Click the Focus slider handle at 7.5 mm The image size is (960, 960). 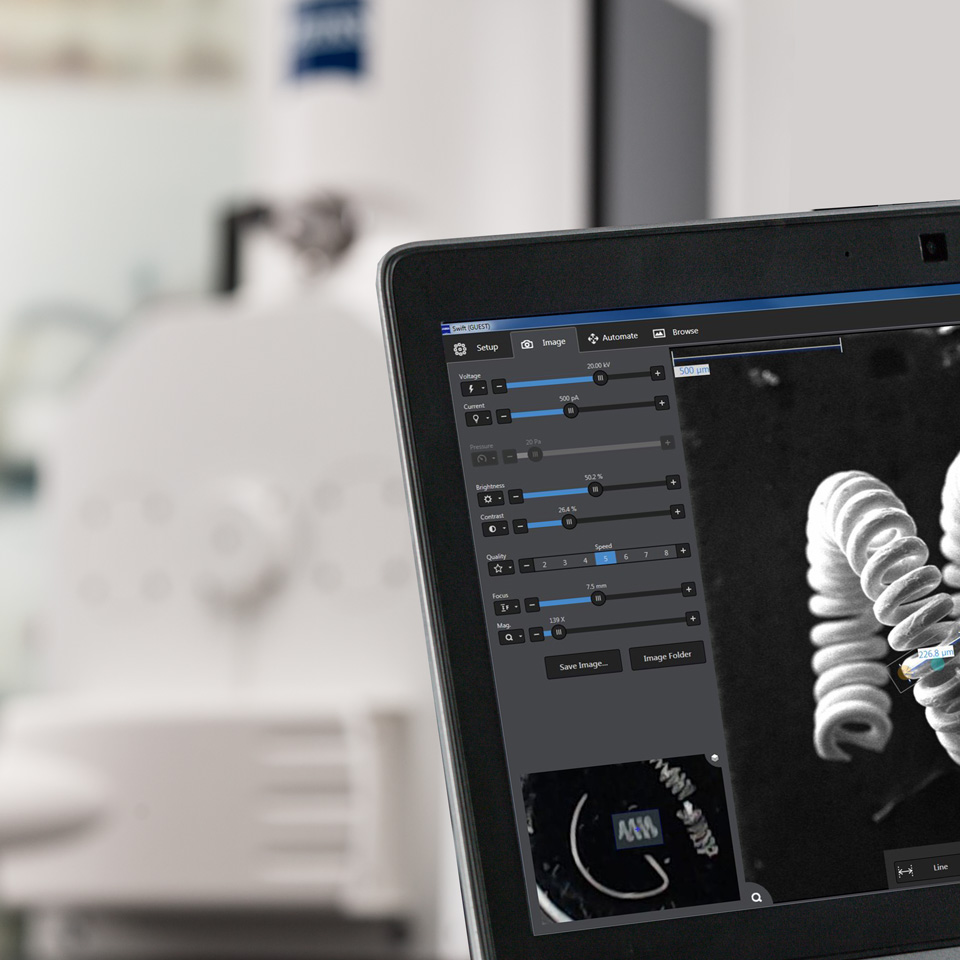point(598,599)
